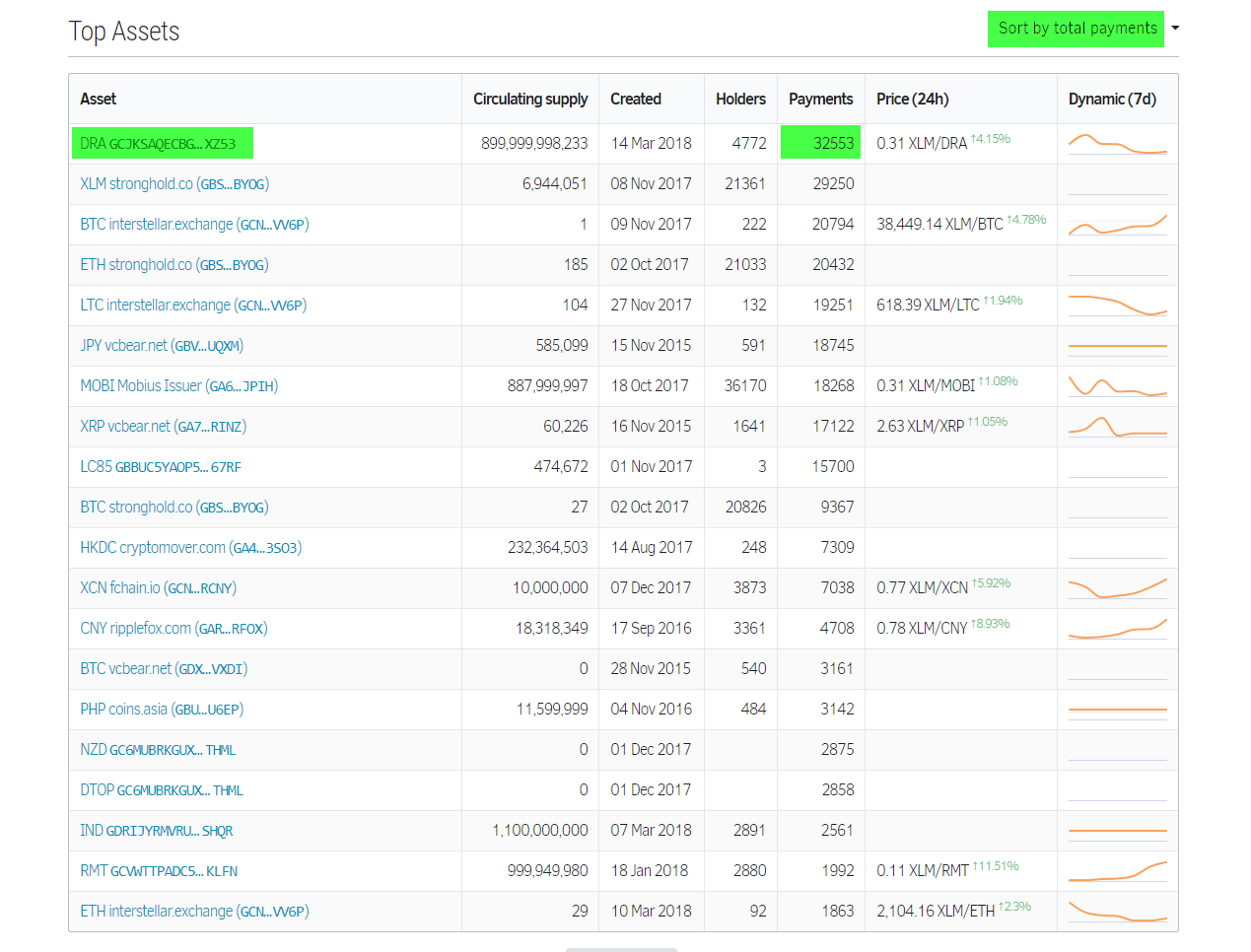Open XRP vcbear.net asset link

coord(164,427)
